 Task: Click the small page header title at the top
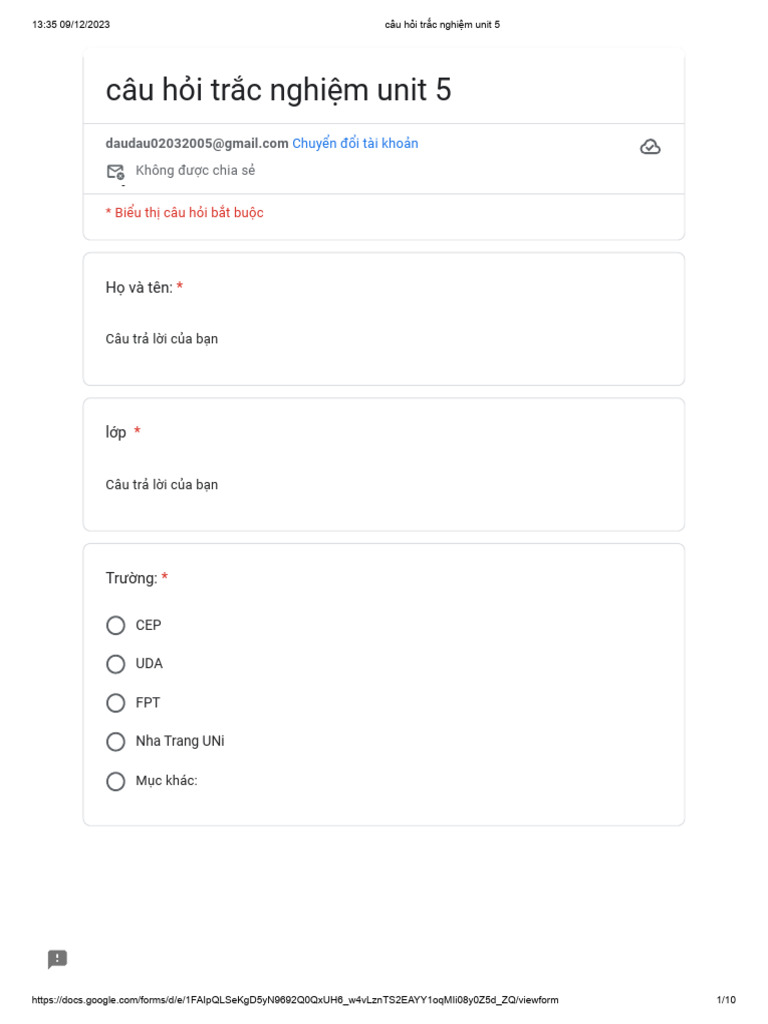[x=442, y=24]
